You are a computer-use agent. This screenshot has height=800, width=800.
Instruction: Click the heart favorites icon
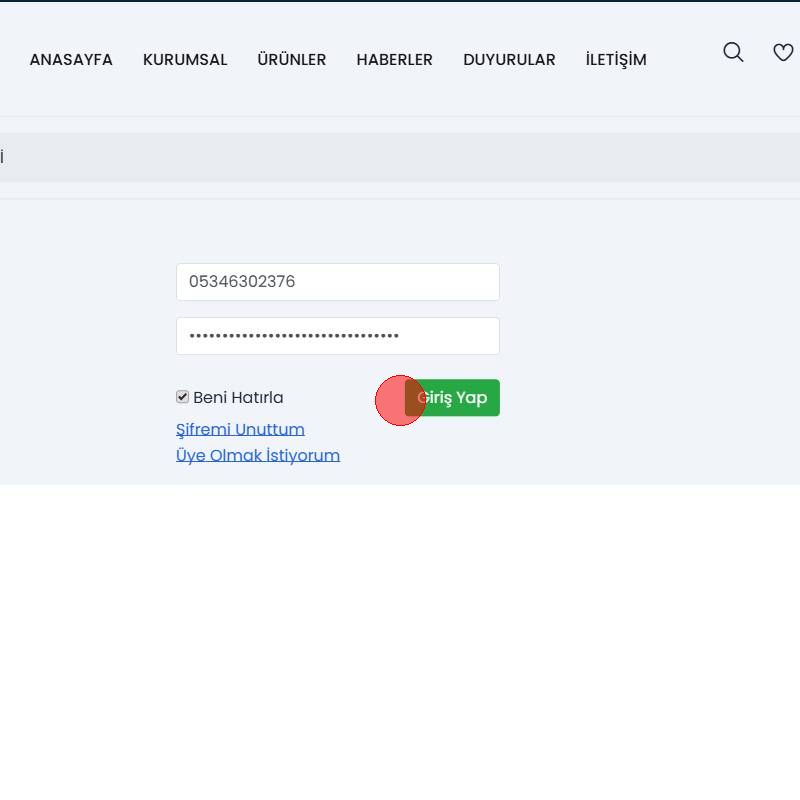[783, 53]
